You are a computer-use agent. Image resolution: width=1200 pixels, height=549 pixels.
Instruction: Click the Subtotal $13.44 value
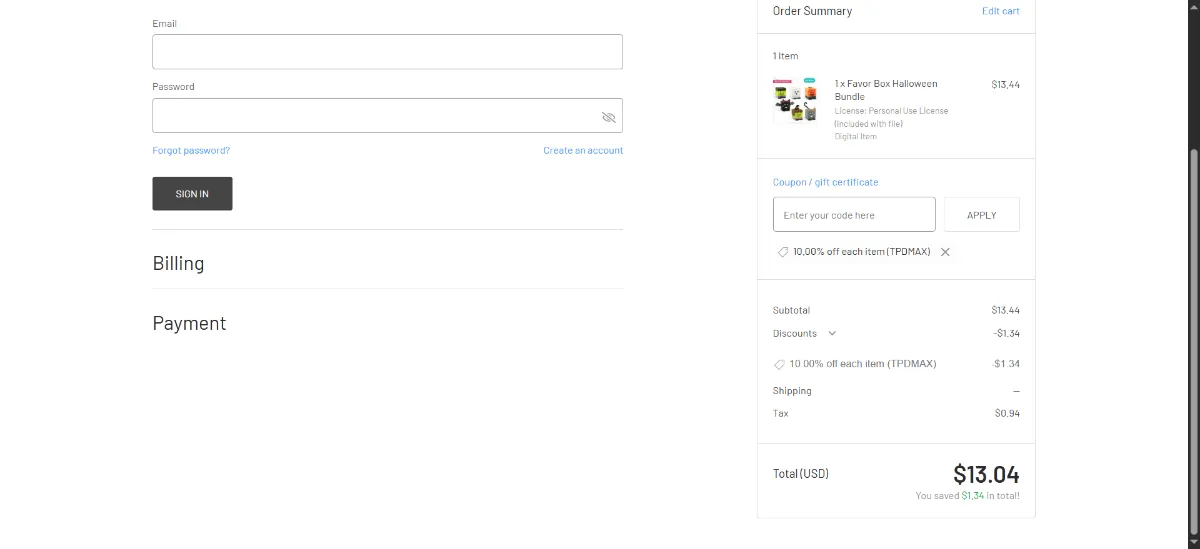click(x=1005, y=311)
